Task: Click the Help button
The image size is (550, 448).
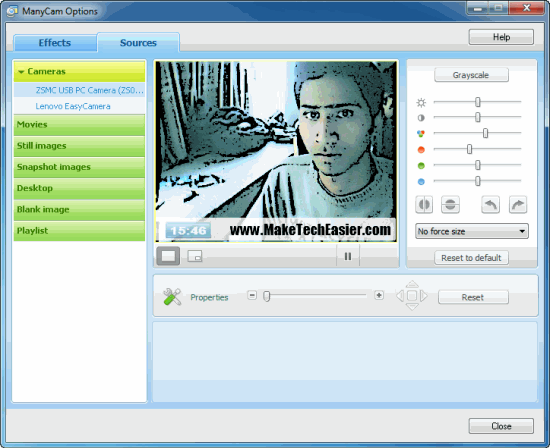Action: (x=501, y=37)
